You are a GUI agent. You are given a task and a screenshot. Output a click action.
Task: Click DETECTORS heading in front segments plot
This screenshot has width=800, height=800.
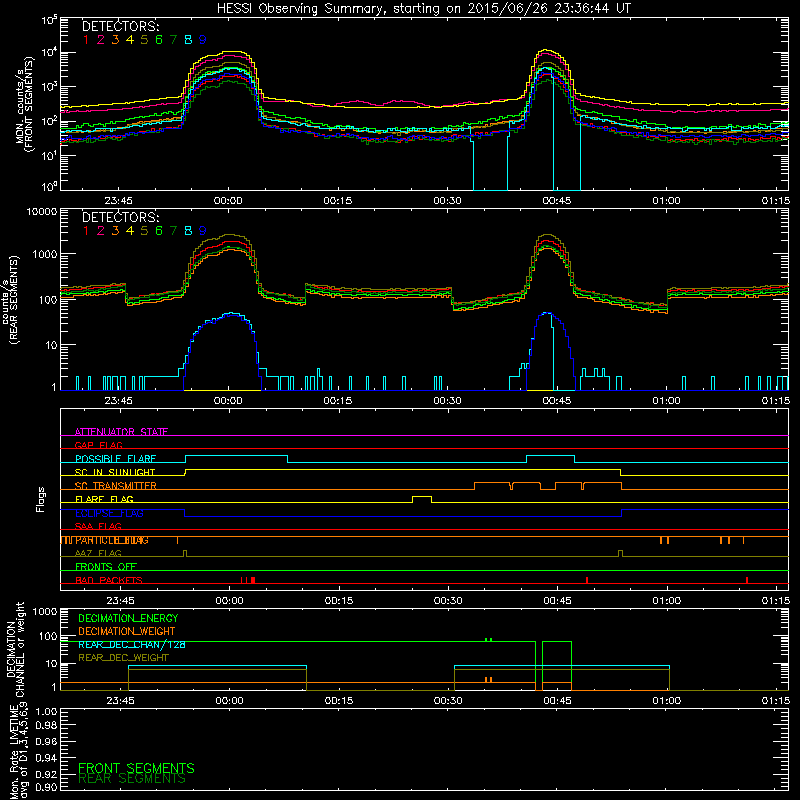tap(121, 26)
